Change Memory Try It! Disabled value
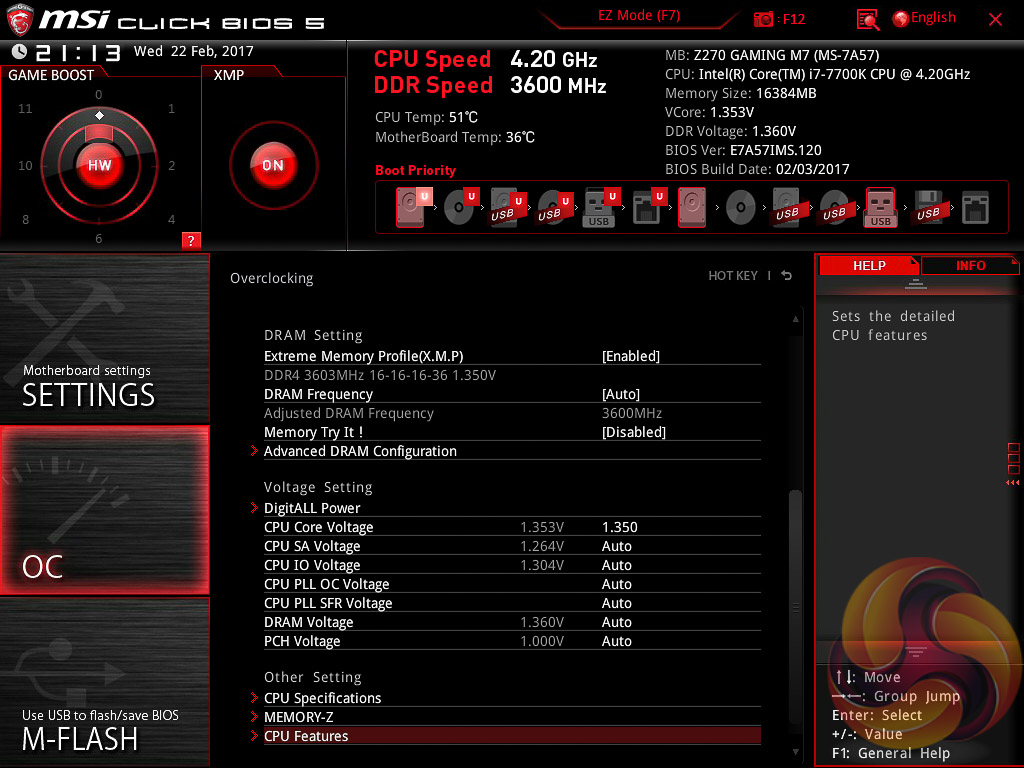This screenshot has width=1024, height=768. (x=633, y=432)
